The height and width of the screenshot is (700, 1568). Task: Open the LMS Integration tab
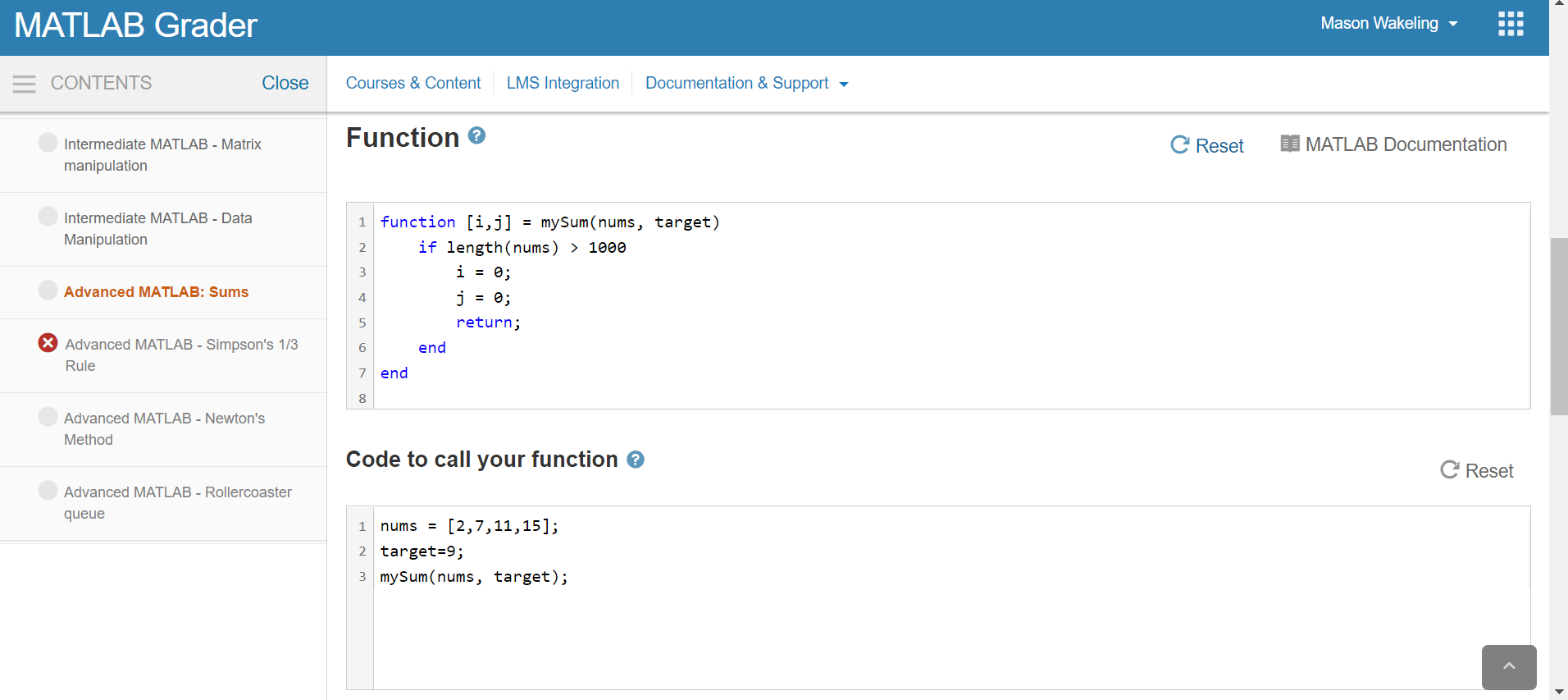tap(563, 83)
